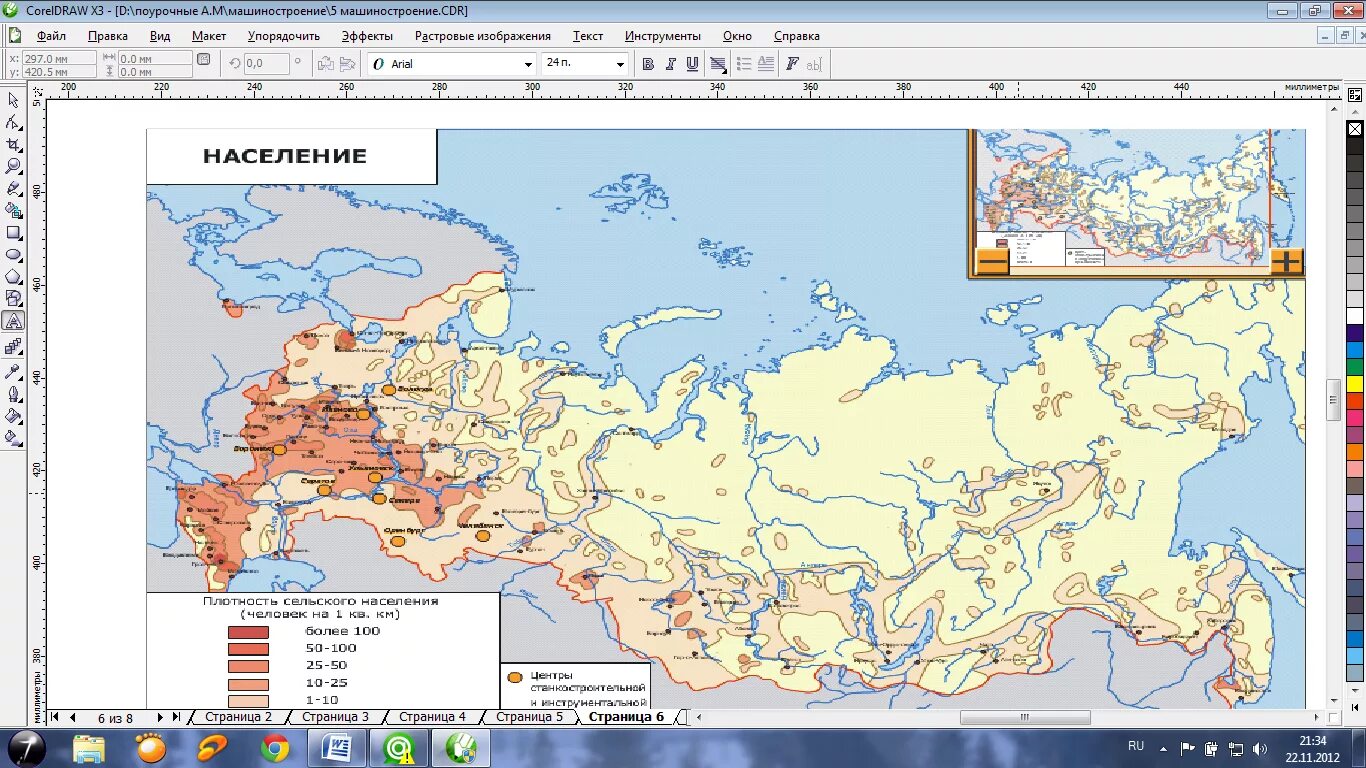Click the edit text 'ab' icon
1366x768 pixels.
point(814,64)
